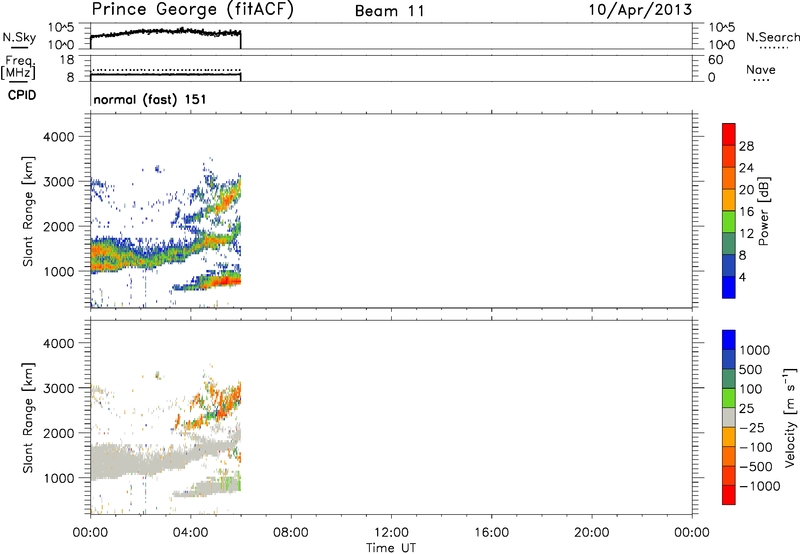The image size is (800, 554).
Task: Select the light green 25–100 velocity swatch
Action: click(x=729, y=398)
